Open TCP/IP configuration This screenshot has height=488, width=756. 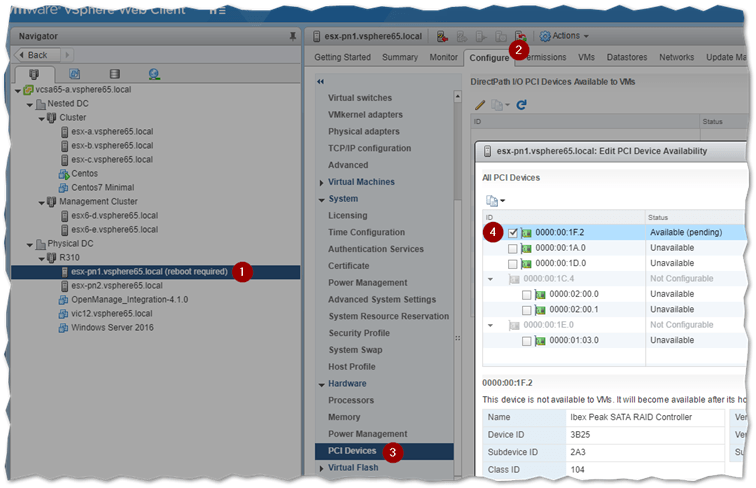(369, 149)
